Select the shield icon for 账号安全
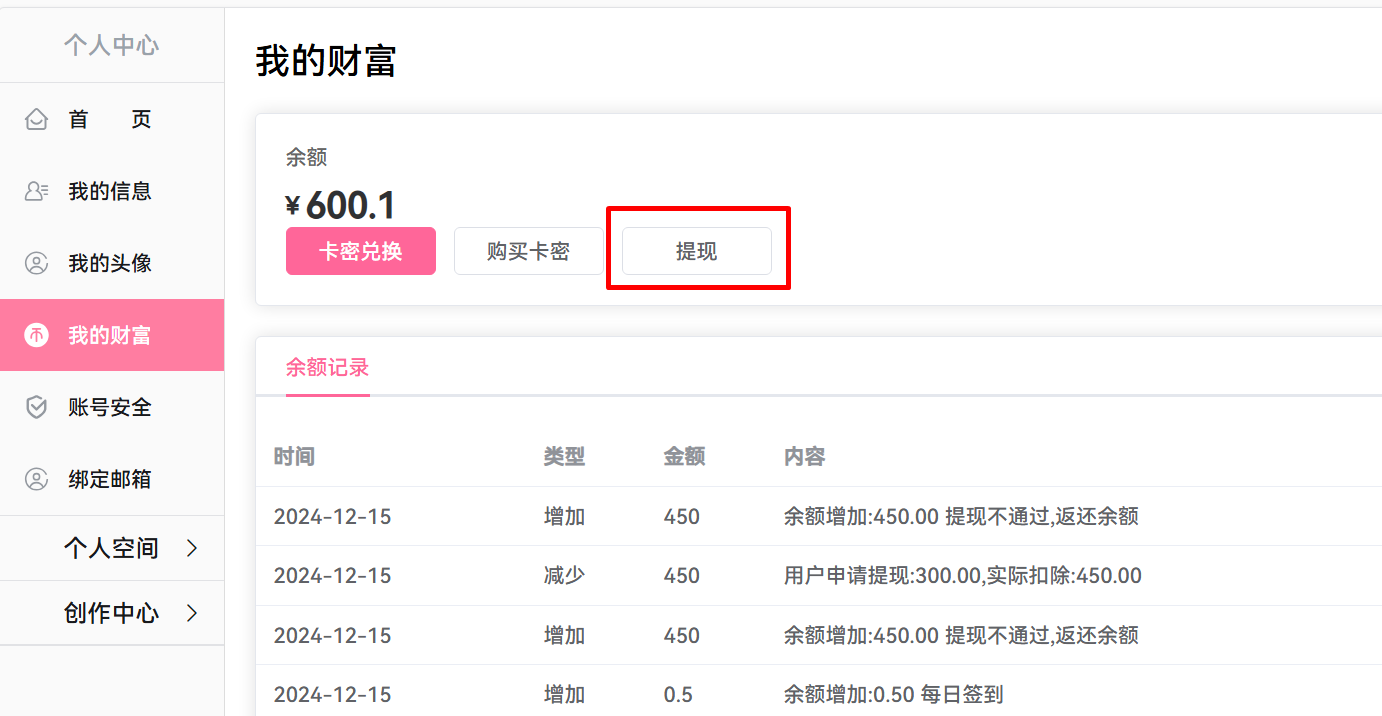This screenshot has height=716, width=1382. pyautogui.click(x=37, y=406)
